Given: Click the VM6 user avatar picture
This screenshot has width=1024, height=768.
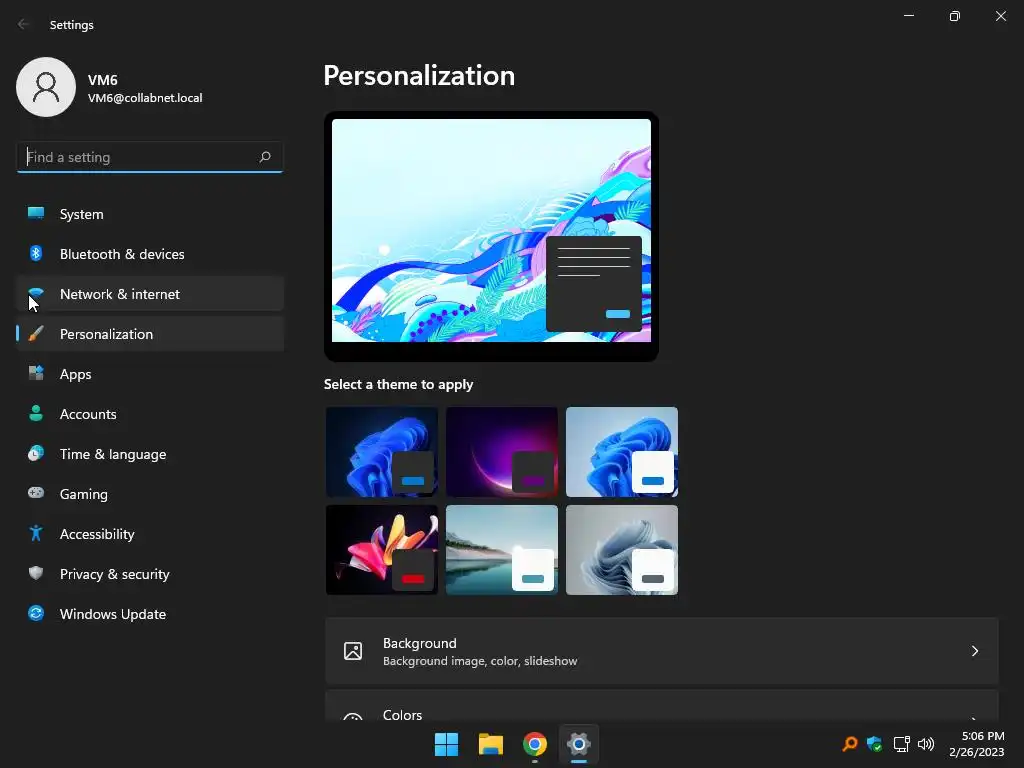Looking at the screenshot, I should point(46,87).
